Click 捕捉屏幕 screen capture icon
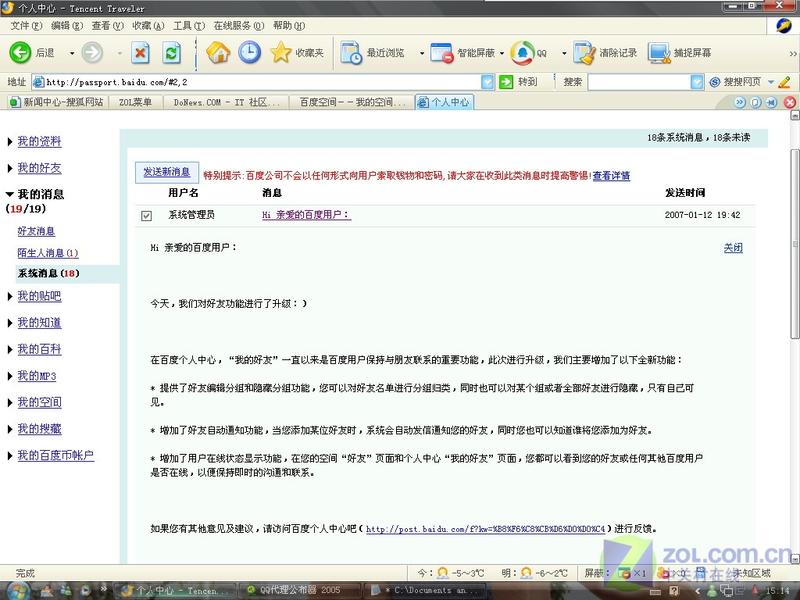Screen dimensions: 800x600 click(659, 53)
